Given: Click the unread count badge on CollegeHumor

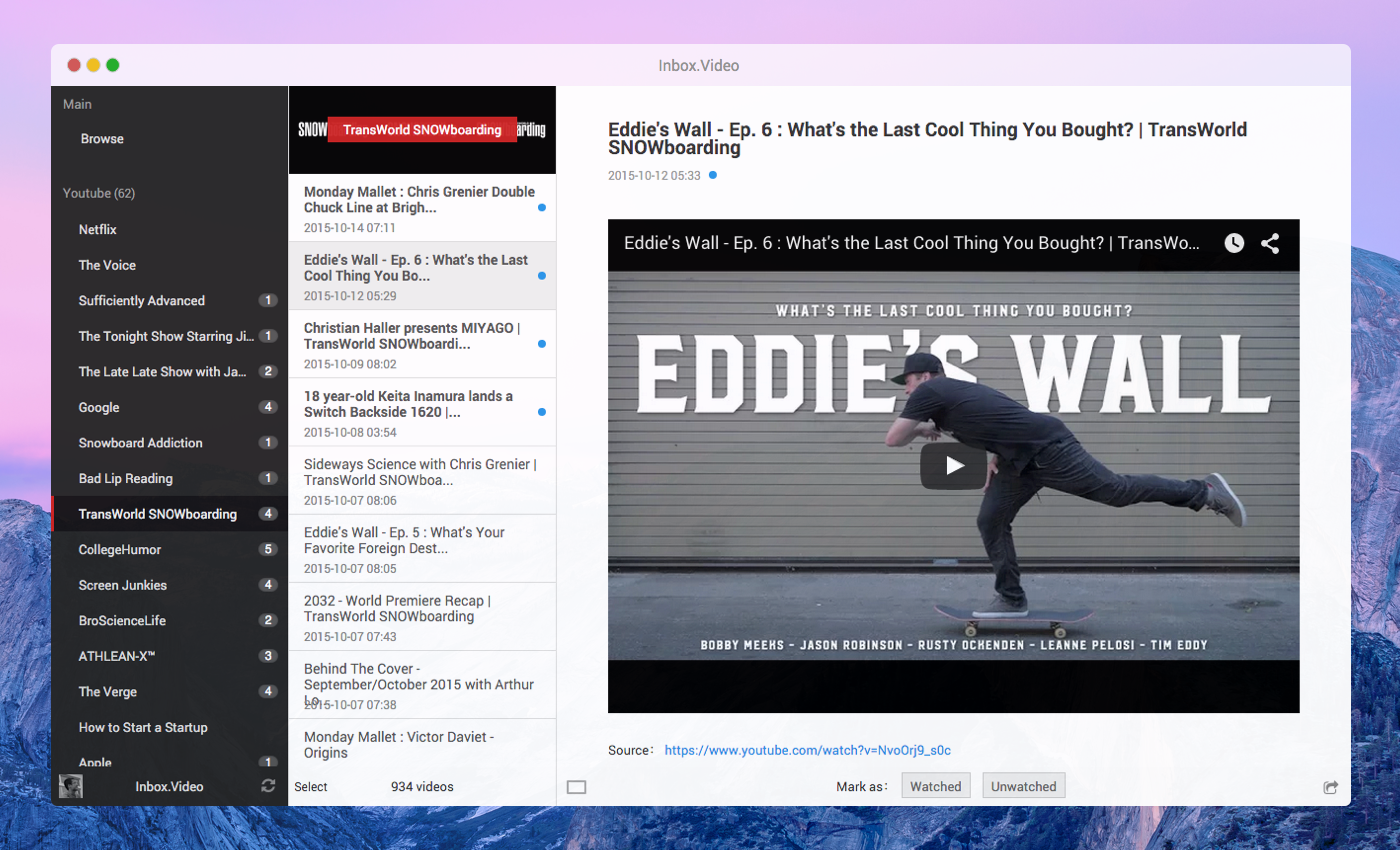Looking at the screenshot, I should (267, 549).
